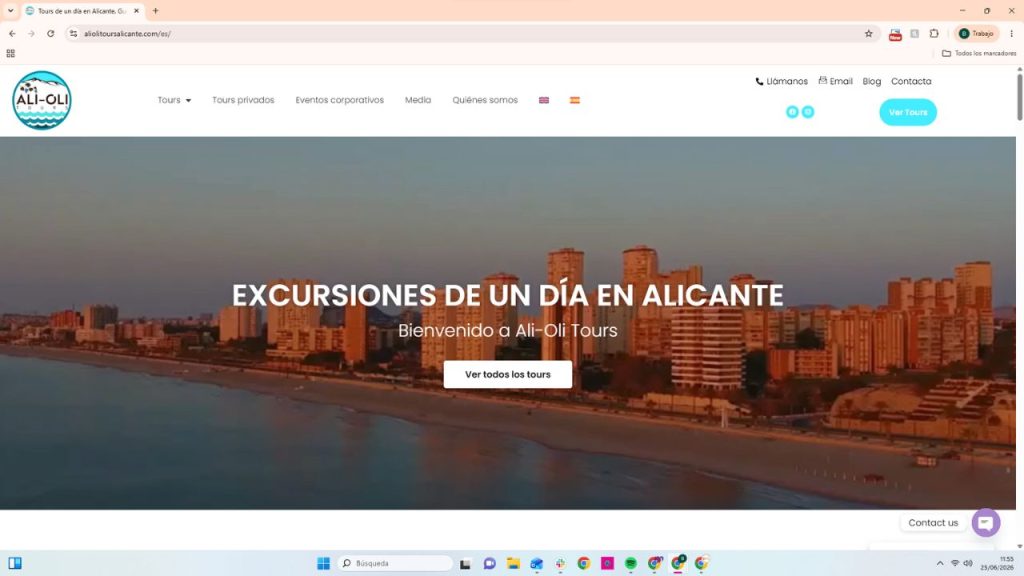Open the widgets panel icon at taskbar left
1024x576 pixels.
(15, 563)
